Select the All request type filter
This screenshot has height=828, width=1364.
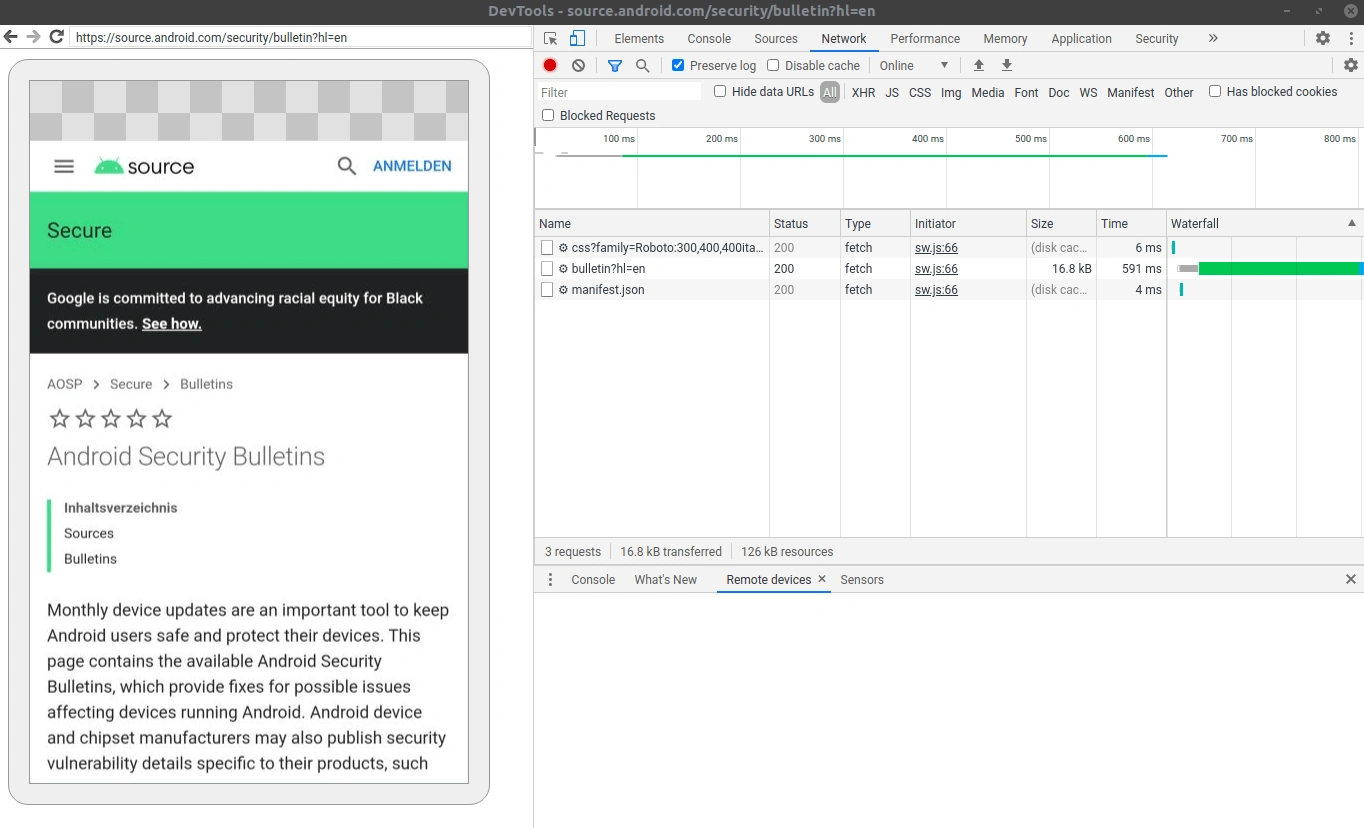(830, 92)
